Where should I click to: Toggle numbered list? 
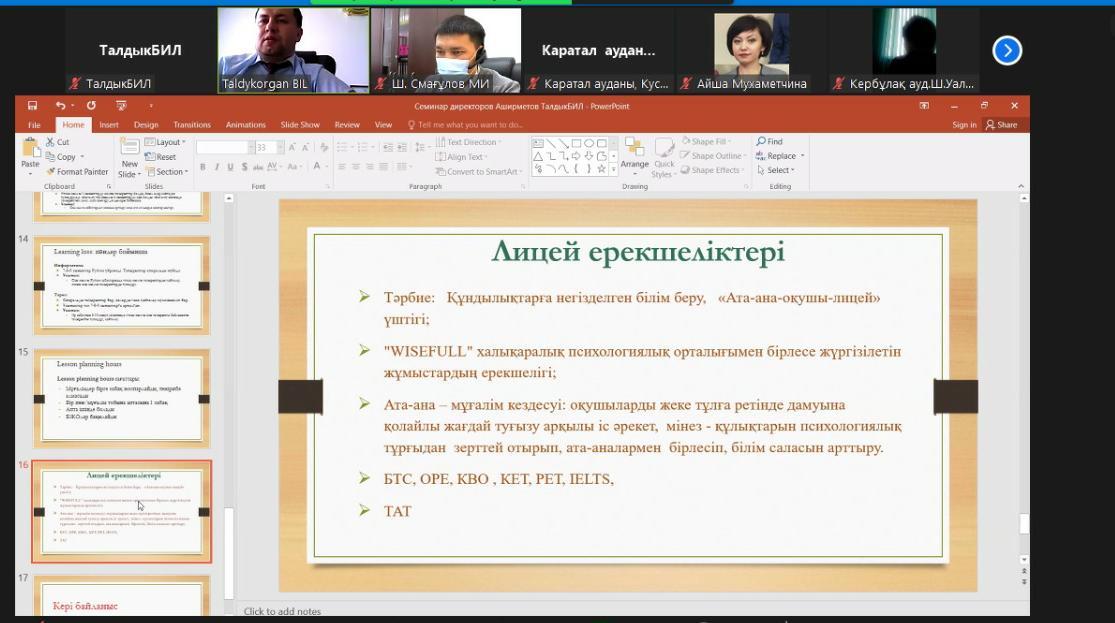pyautogui.click(x=364, y=147)
